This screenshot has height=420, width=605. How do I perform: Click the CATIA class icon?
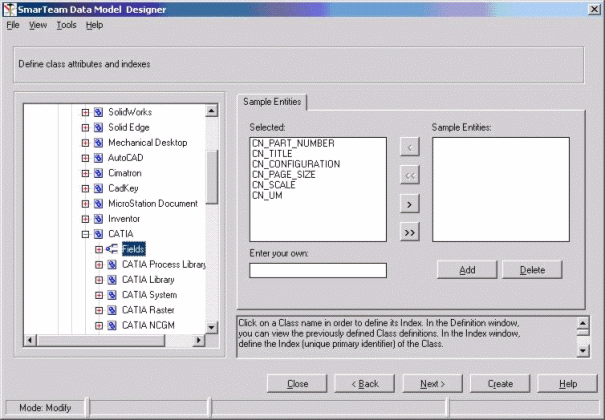pyautogui.click(x=98, y=234)
